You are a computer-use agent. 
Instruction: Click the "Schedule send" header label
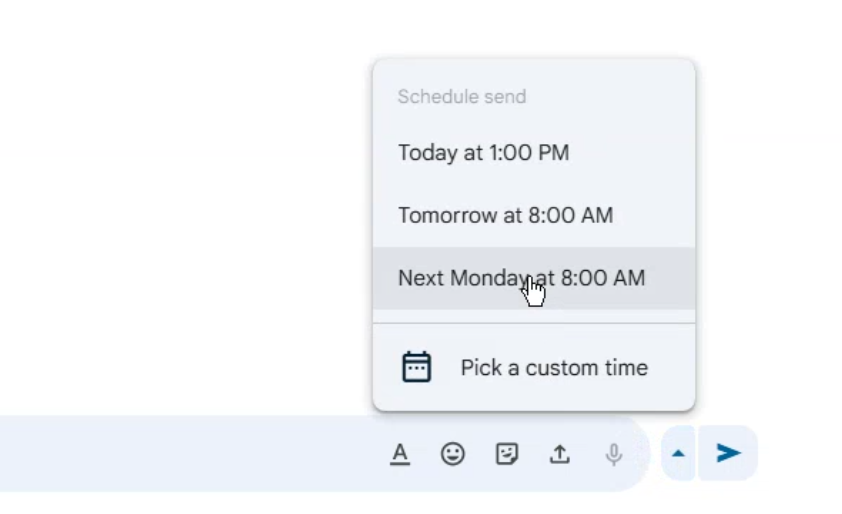coord(461,97)
